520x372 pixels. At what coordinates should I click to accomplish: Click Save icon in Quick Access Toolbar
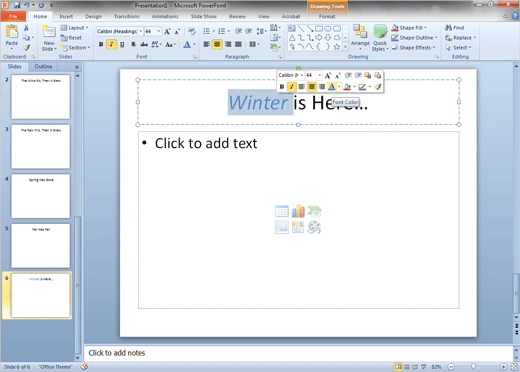click(x=17, y=5)
